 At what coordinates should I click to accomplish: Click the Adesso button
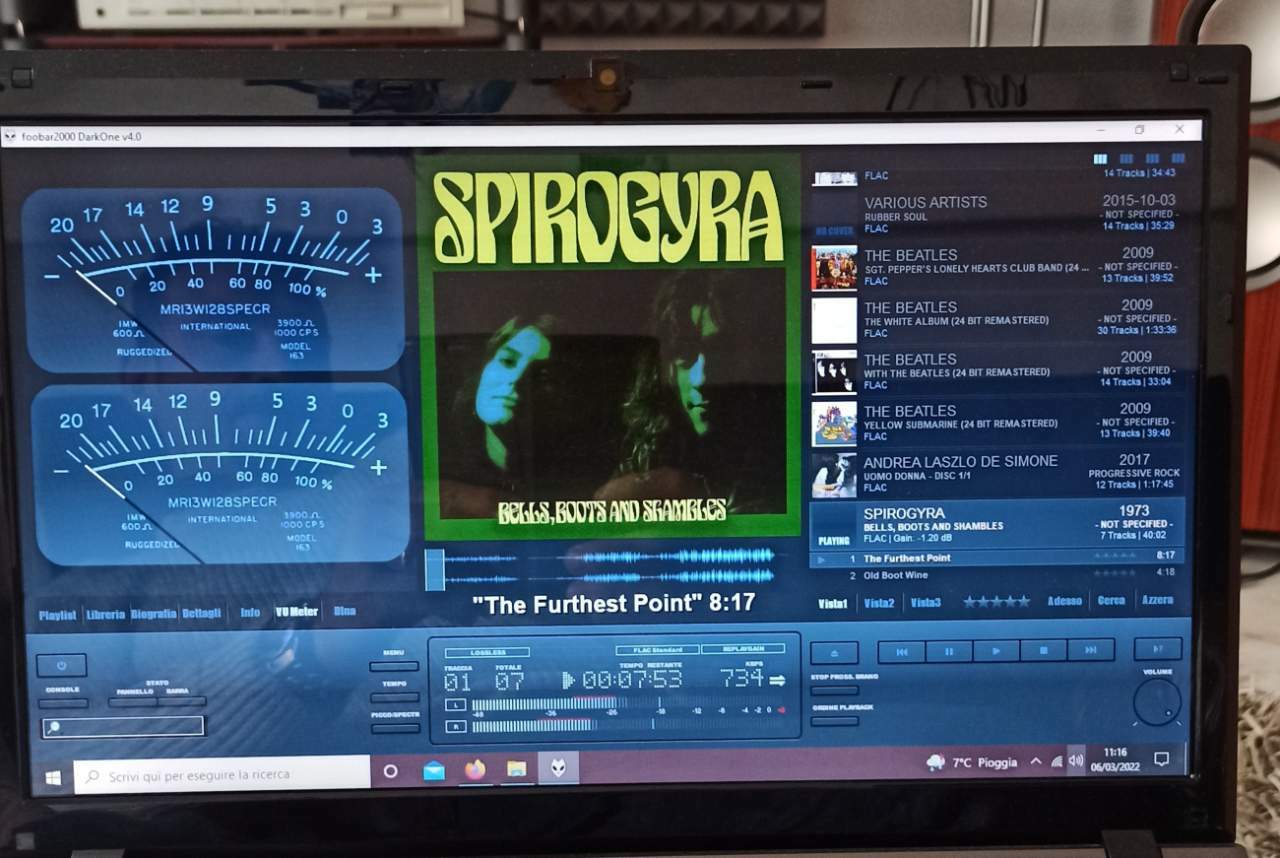1064,601
